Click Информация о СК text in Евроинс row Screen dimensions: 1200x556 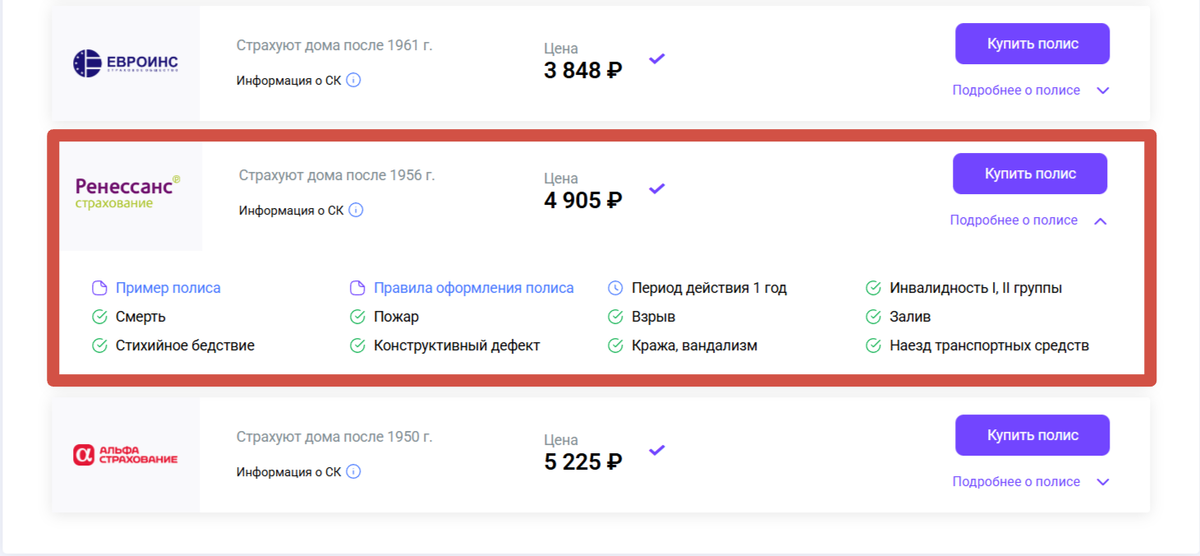point(289,80)
